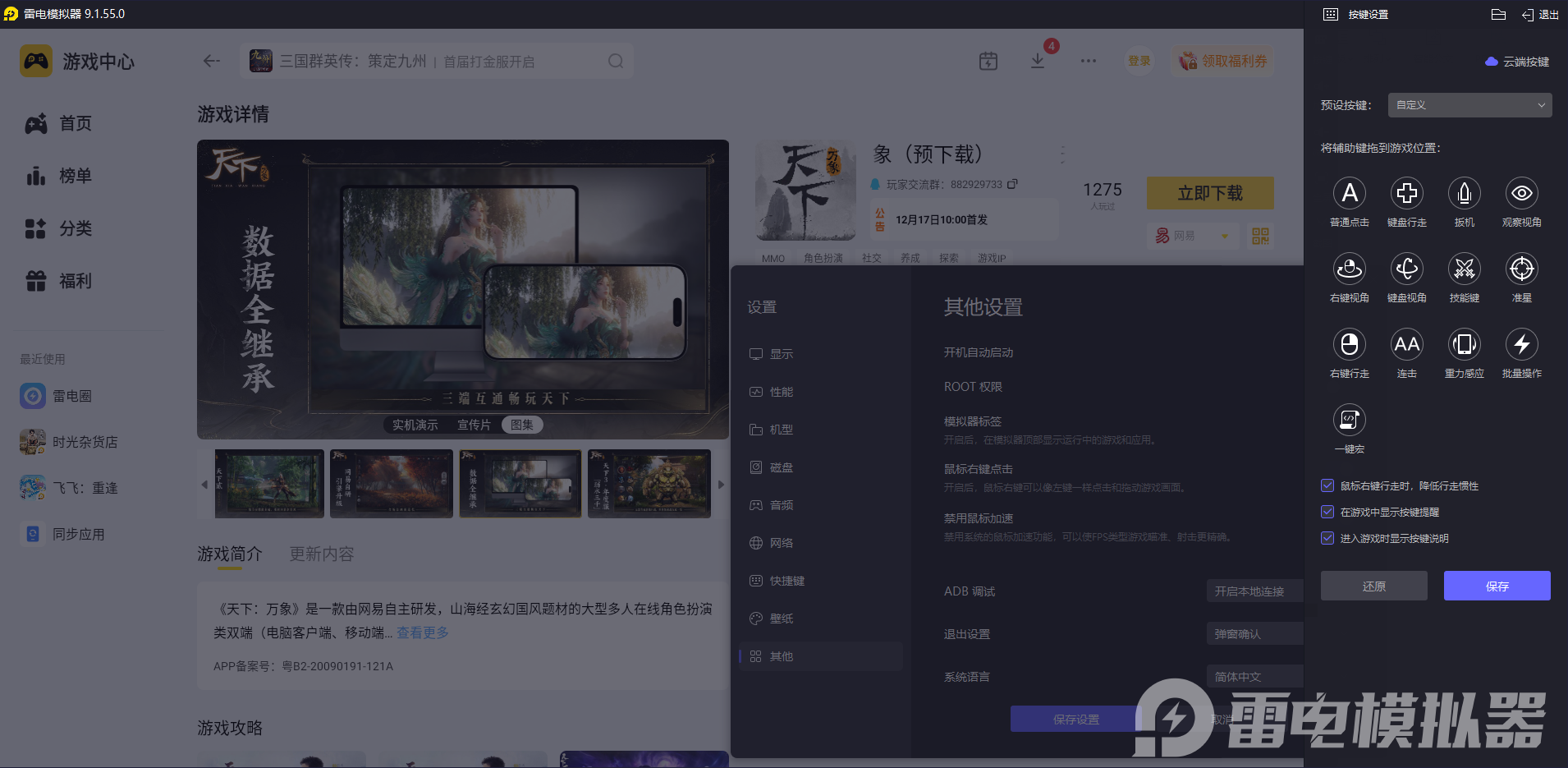This screenshot has width=1568, height=768.
Task: Select the 技能键 skill key icon
Action: coord(1464,269)
